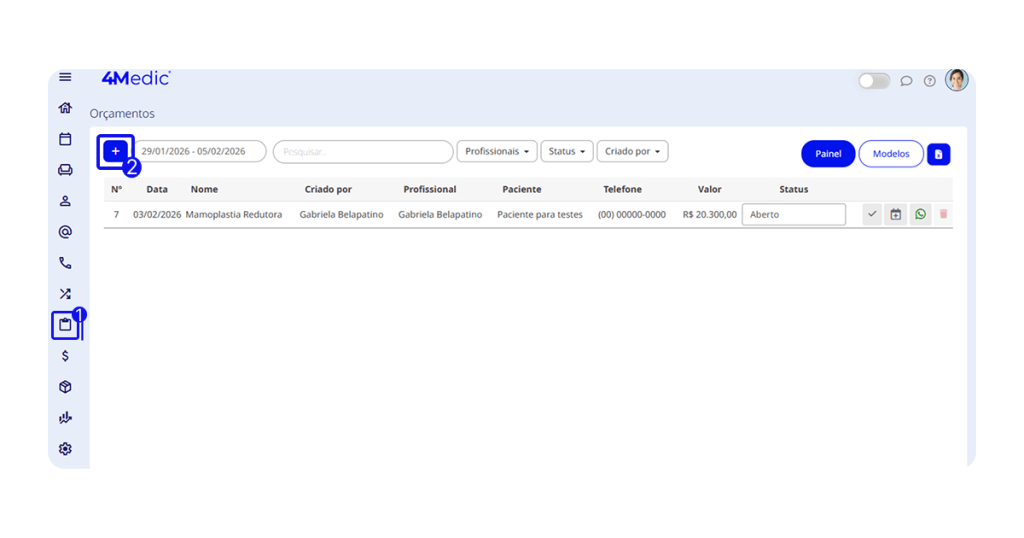Delete the Mamoplastia Redutora budget with trash icon
Viewport: 1024px width, 538px height.
coord(943,214)
